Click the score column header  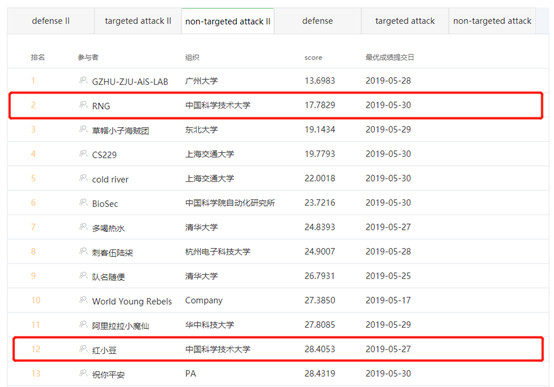point(313,58)
